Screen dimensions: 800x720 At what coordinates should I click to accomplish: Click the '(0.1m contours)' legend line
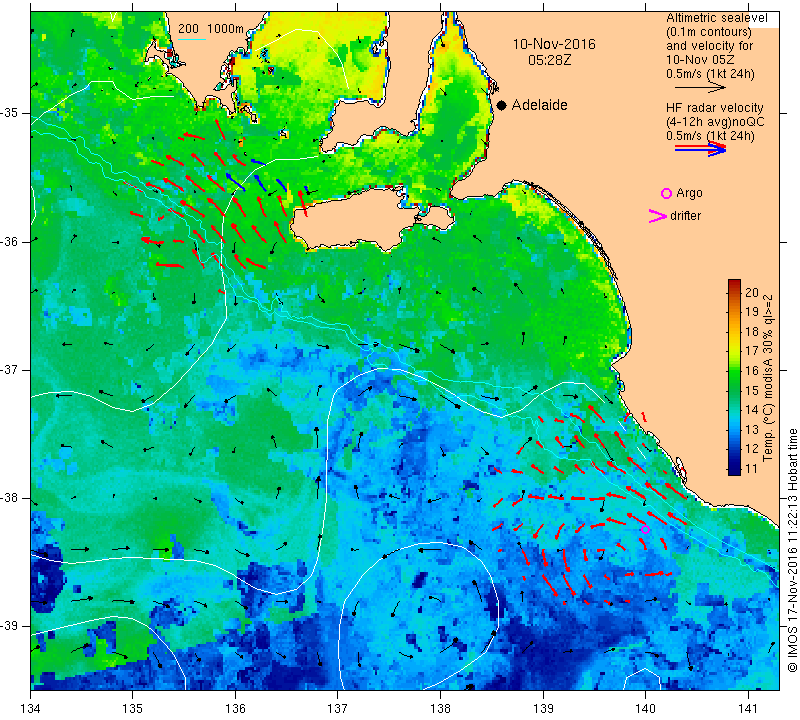tap(709, 32)
